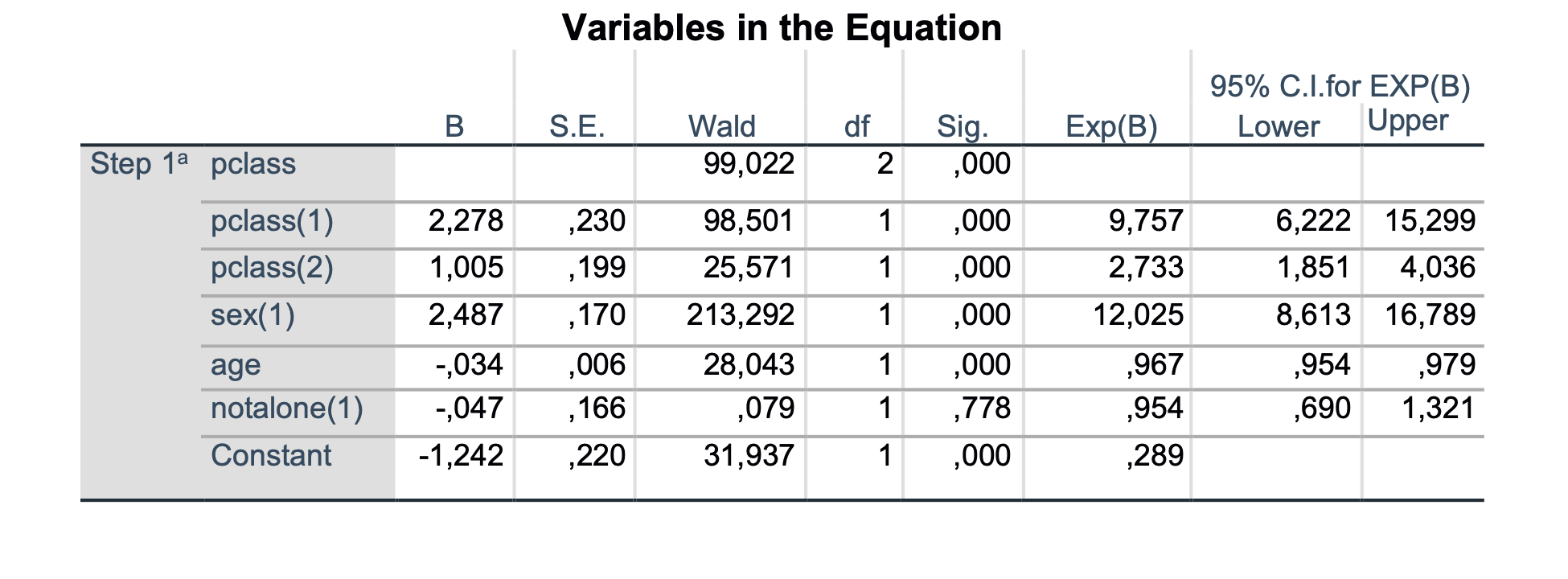Select the 'Sig.' column header
This screenshot has height=579, width=1568.
[x=963, y=126]
